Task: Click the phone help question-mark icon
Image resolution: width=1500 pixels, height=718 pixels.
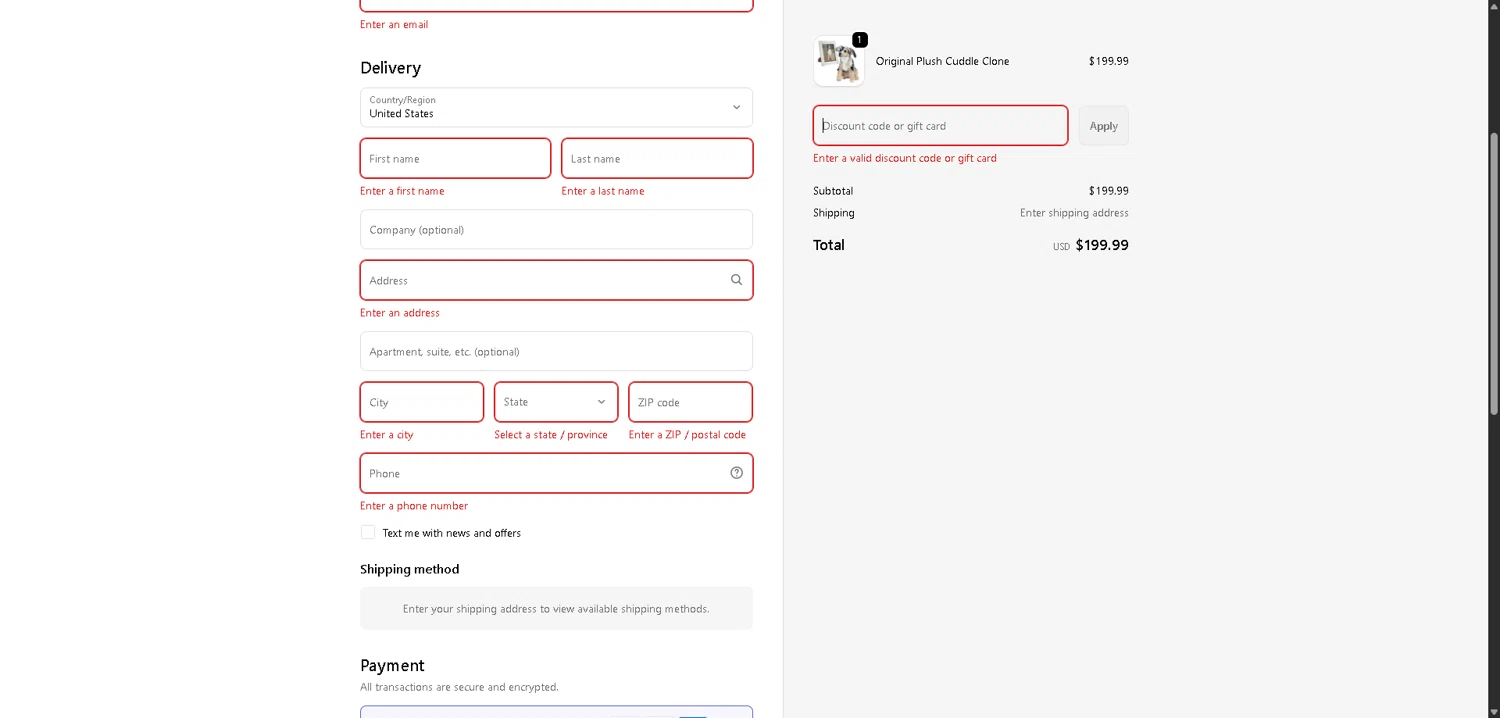Action: pyautogui.click(x=736, y=473)
